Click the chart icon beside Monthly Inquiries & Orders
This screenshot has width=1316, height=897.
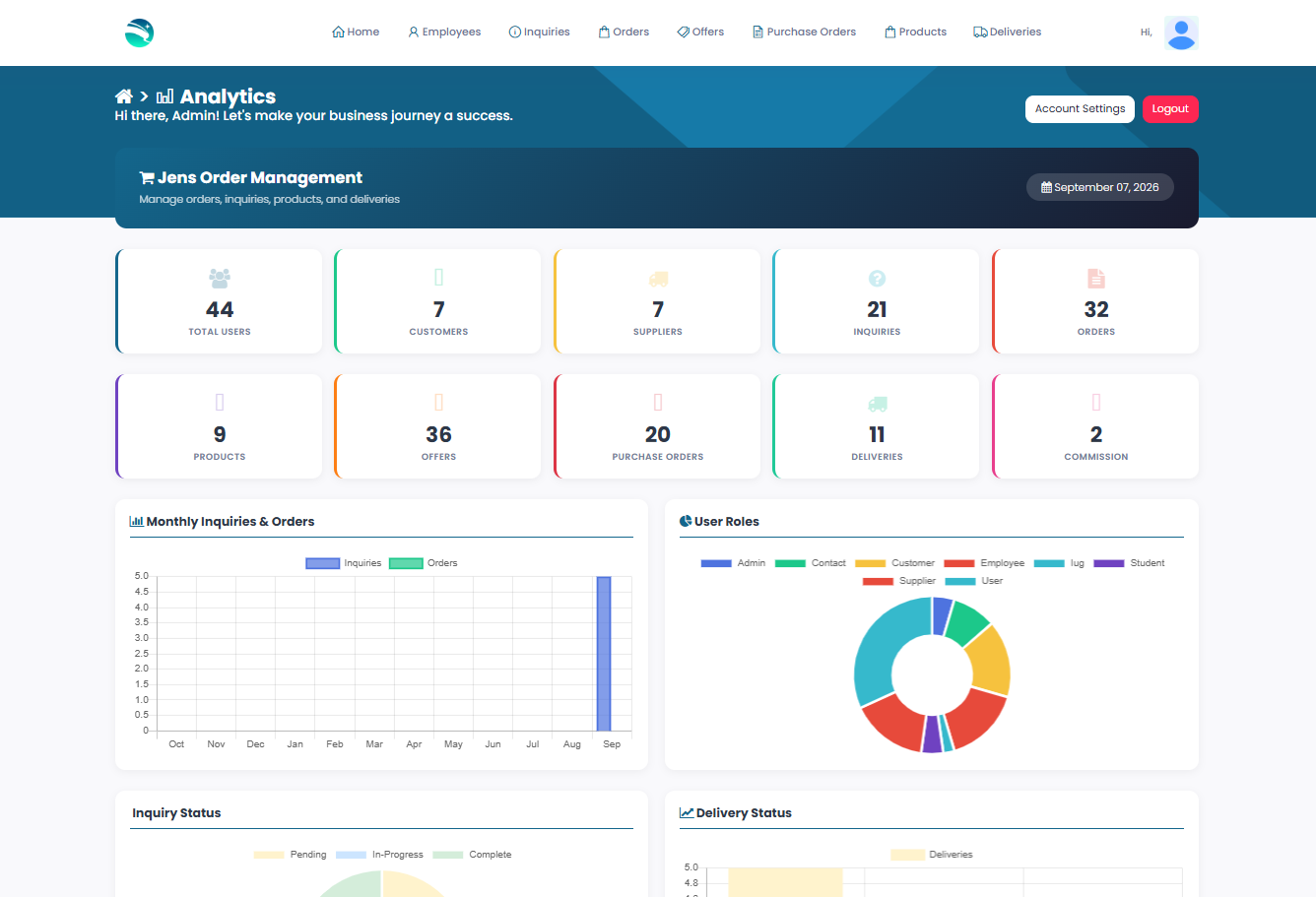(x=137, y=522)
